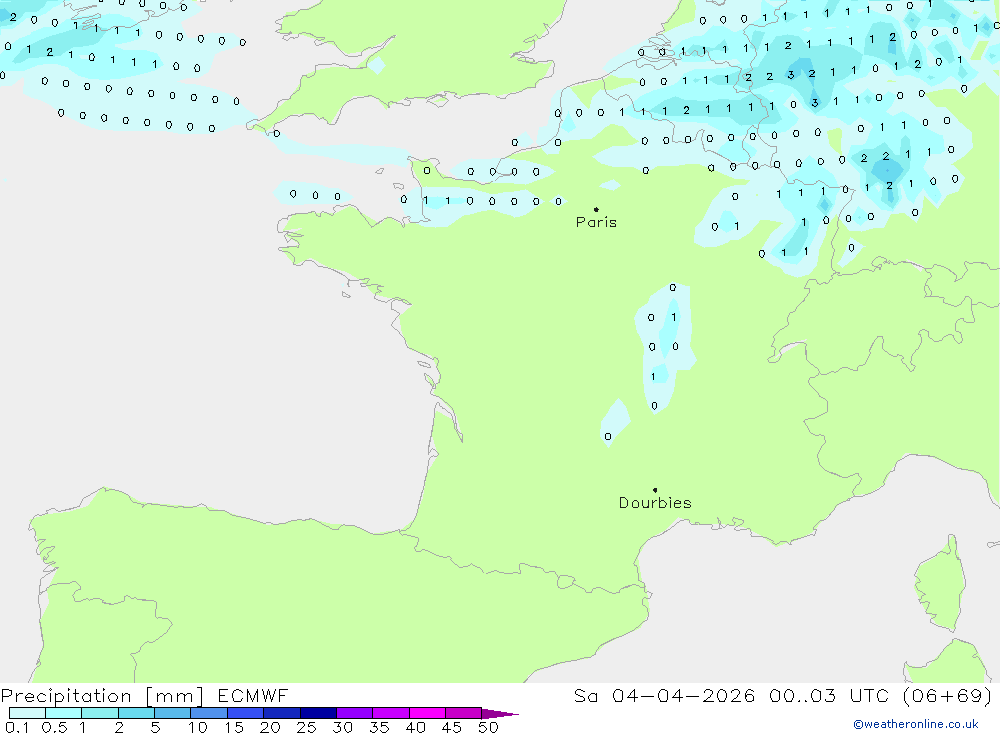The image size is (1000, 733).
Task: Click the ECMWF model label
Action: [x=253, y=696]
